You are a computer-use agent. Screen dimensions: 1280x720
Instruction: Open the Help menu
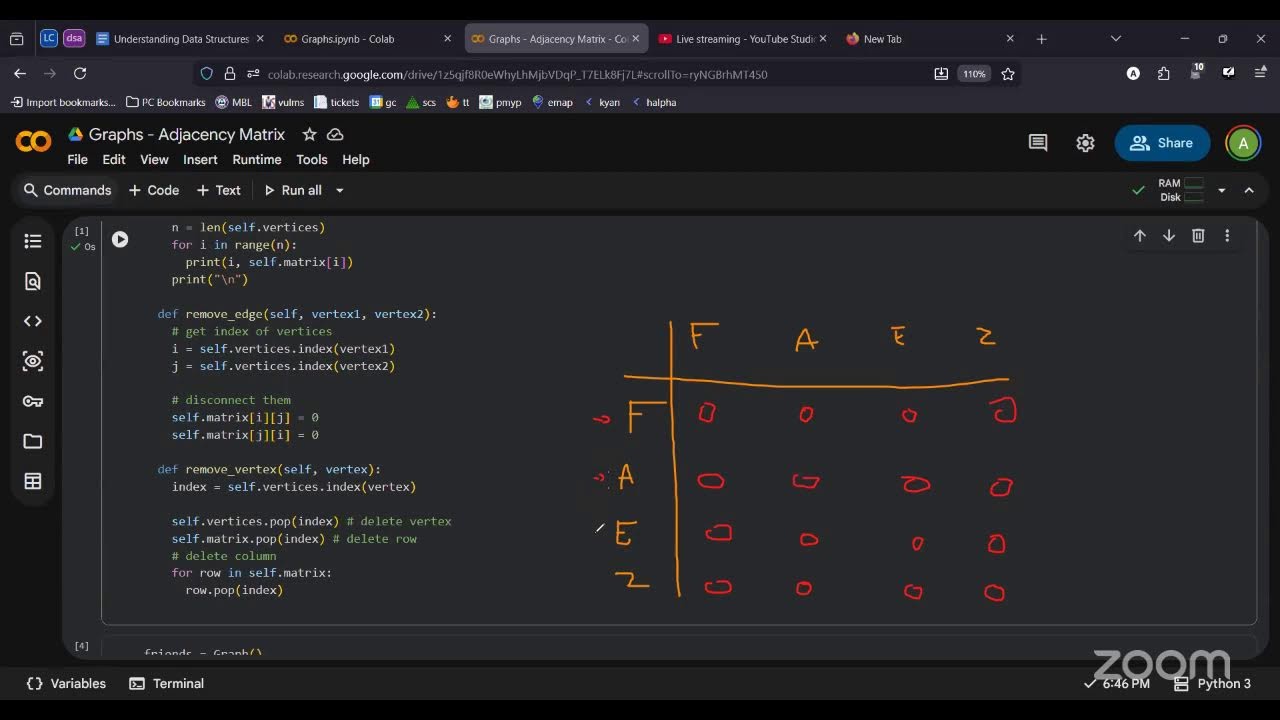tap(356, 159)
